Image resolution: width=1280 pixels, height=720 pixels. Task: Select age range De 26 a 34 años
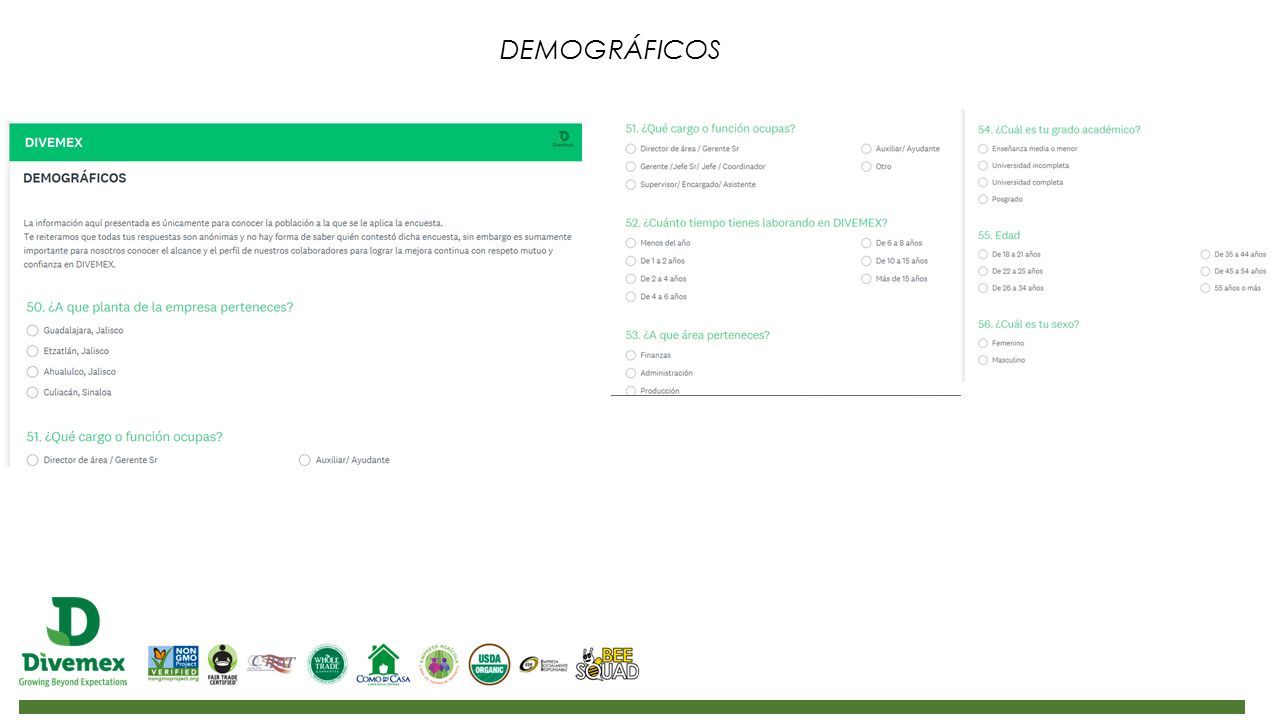click(x=983, y=288)
